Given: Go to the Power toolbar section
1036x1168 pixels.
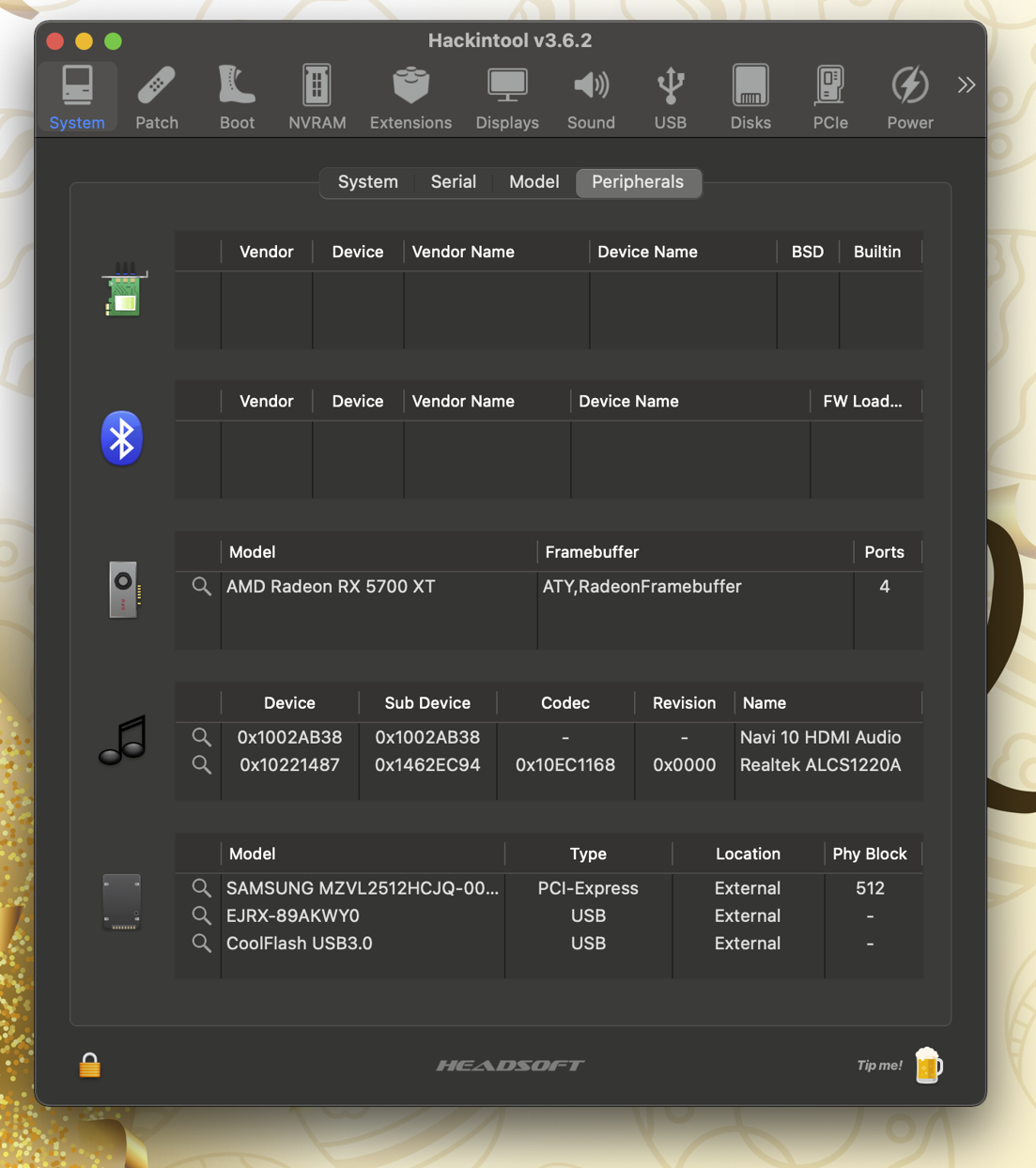Looking at the screenshot, I should [x=910, y=98].
